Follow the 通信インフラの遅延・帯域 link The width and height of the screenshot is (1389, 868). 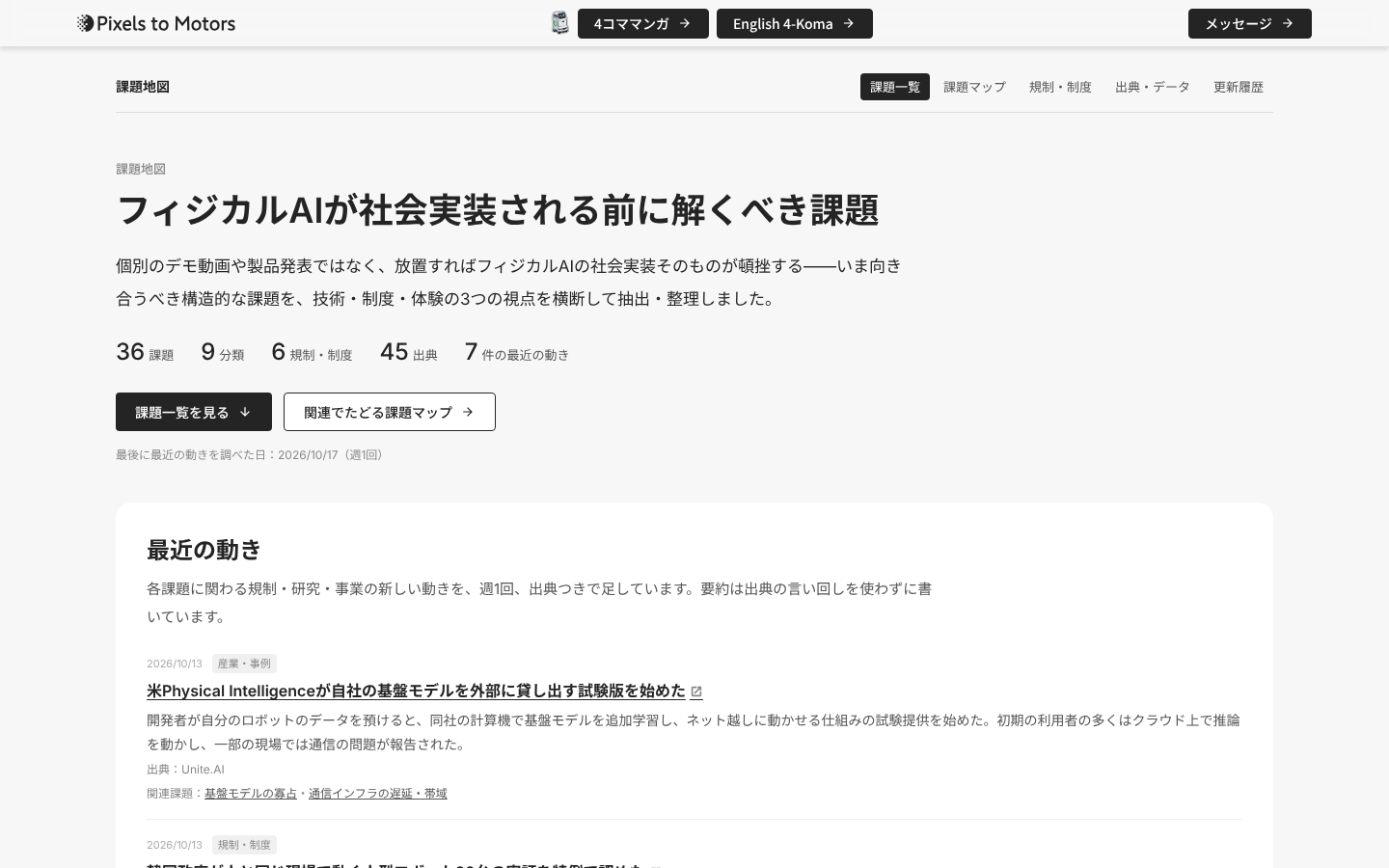coord(378,793)
